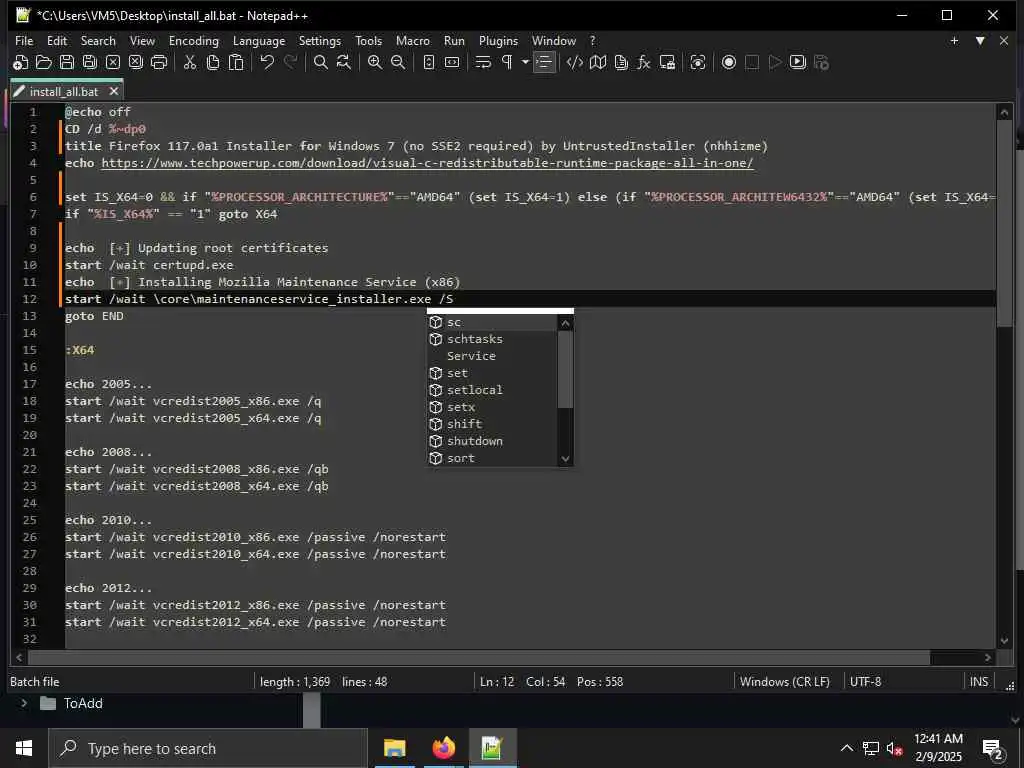Click the New file toolbar icon
The width and height of the screenshot is (1024, 768).
20,63
